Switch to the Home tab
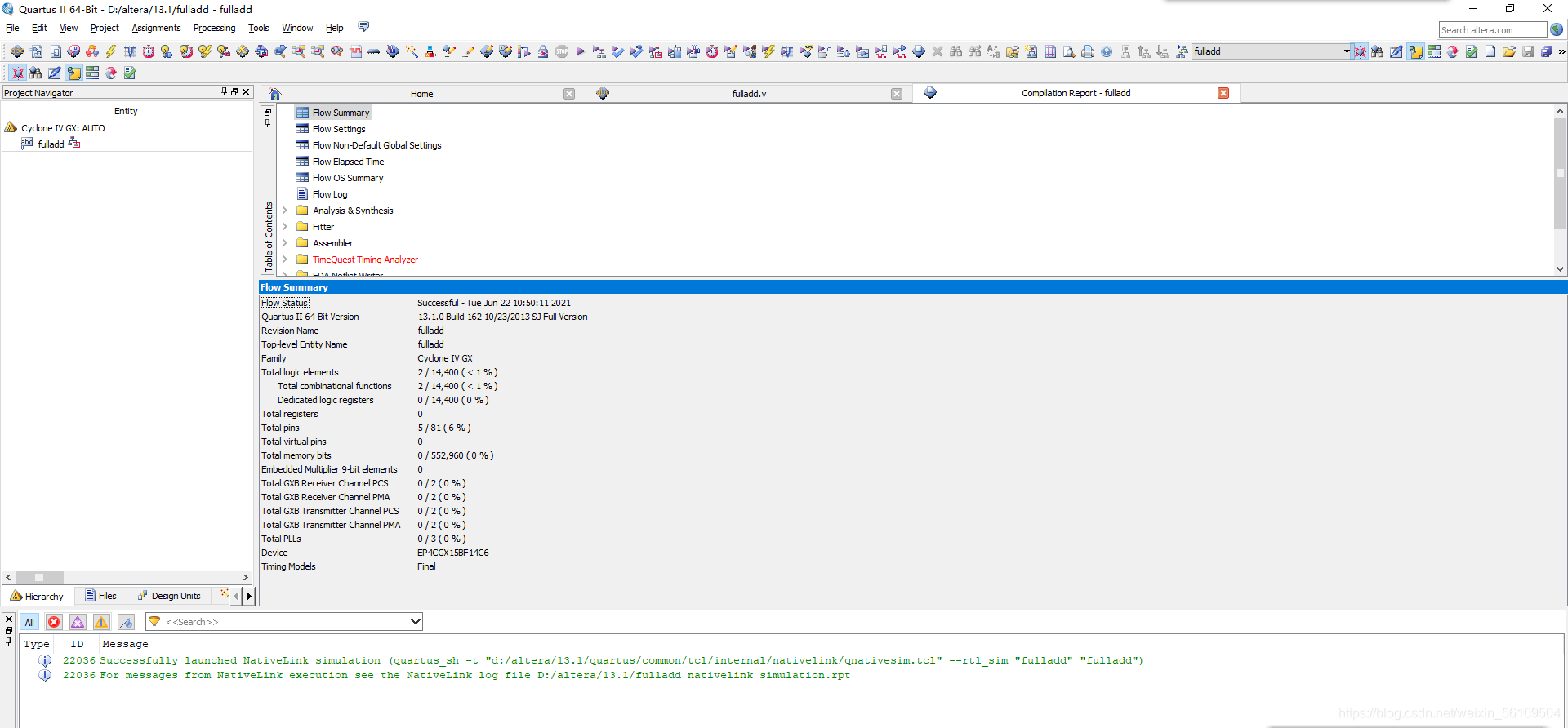The width and height of the screenshot is (1568, 728). tap(421, 94)
